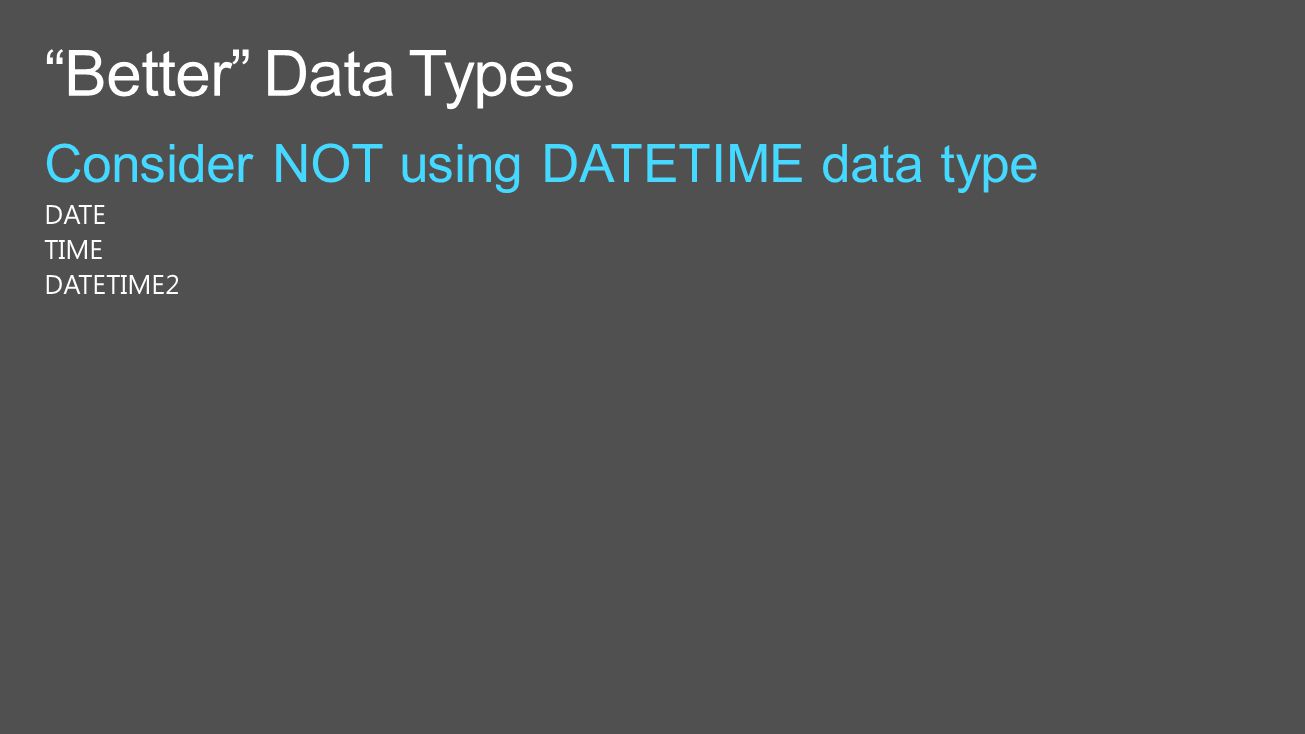The height and width of the screenshot is (734, 1305).
Task: Click the word using in the blue heading
Action: click(461, 167)
